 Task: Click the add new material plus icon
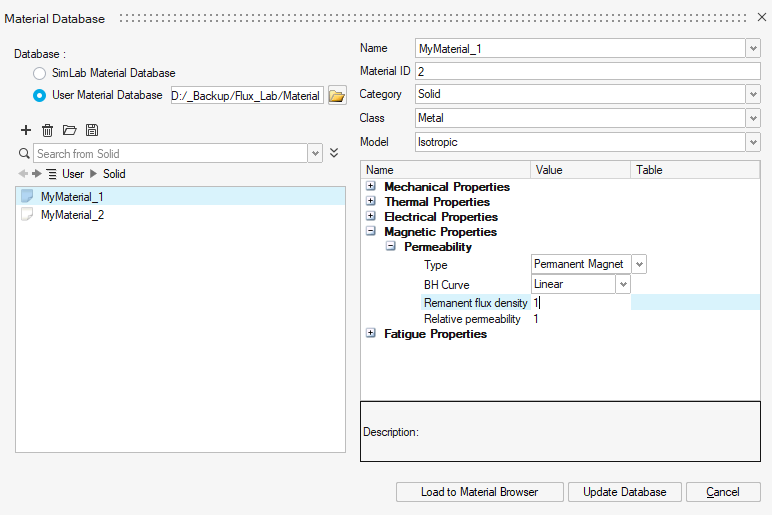click(26, 131)
